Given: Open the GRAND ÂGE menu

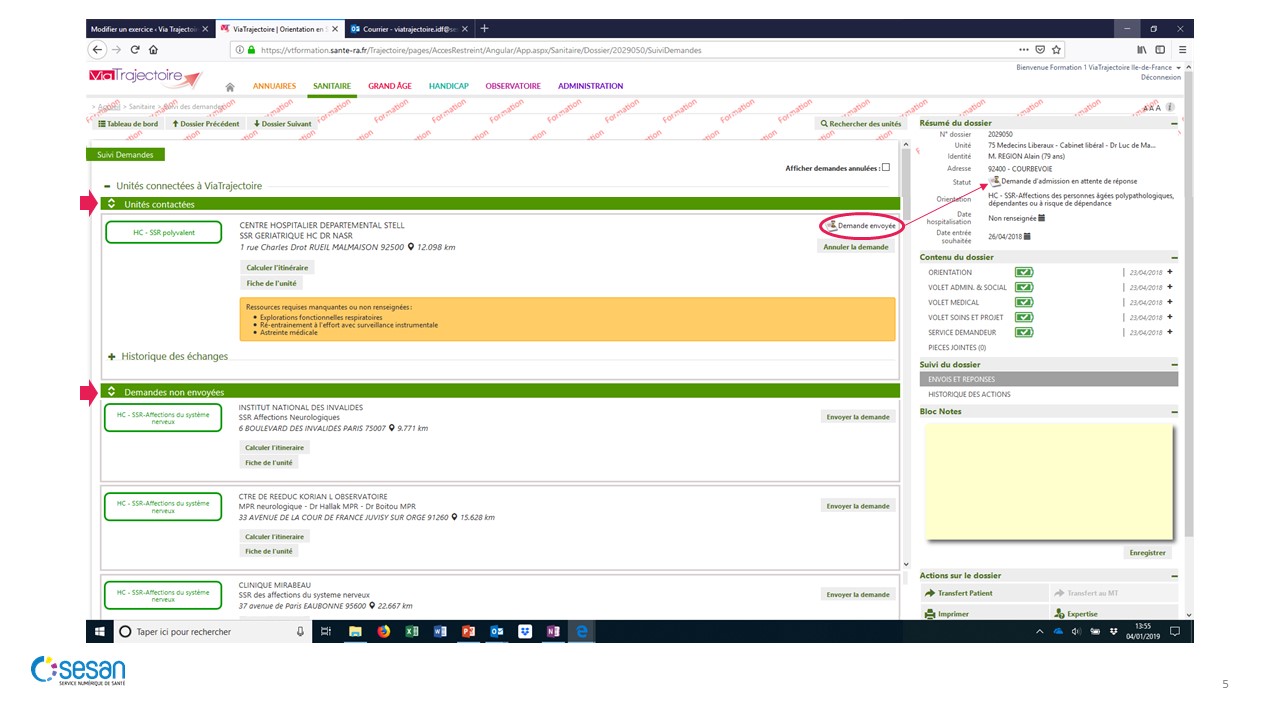Looking at the screenshot, I should point(389,86).
